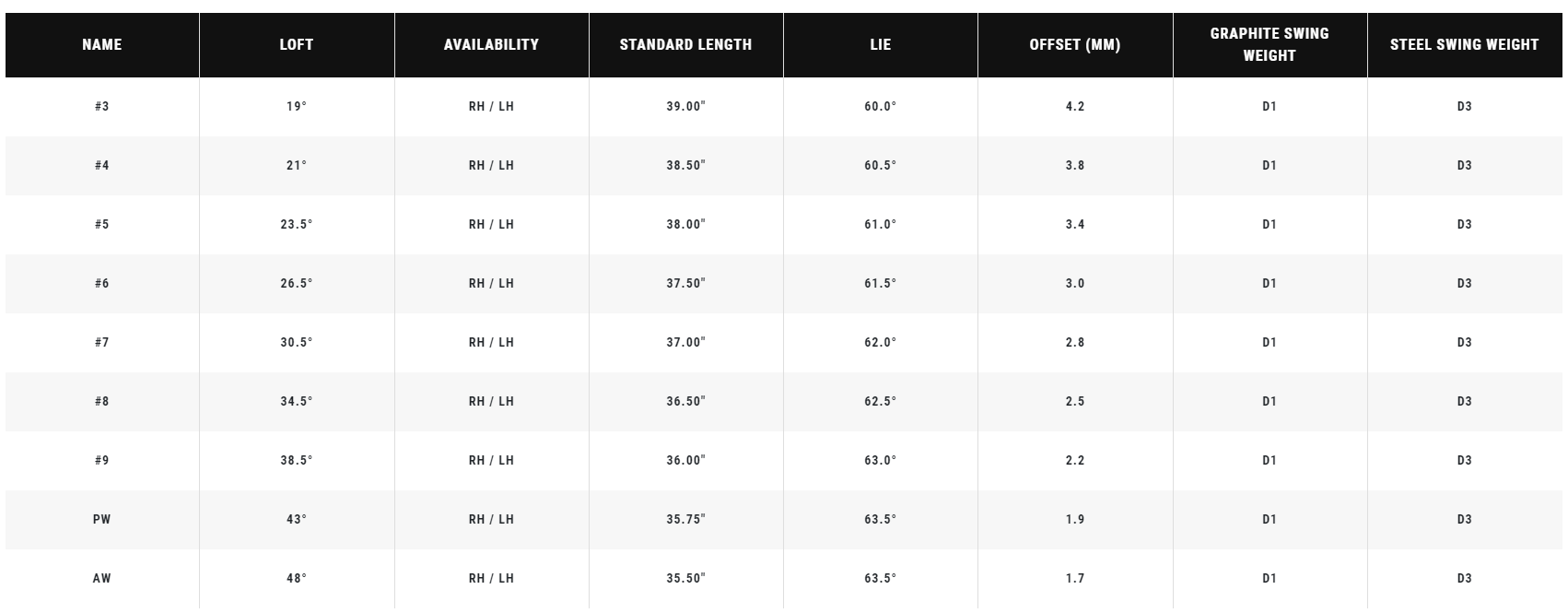Click the PW row name cell

[x=101, y=519]
